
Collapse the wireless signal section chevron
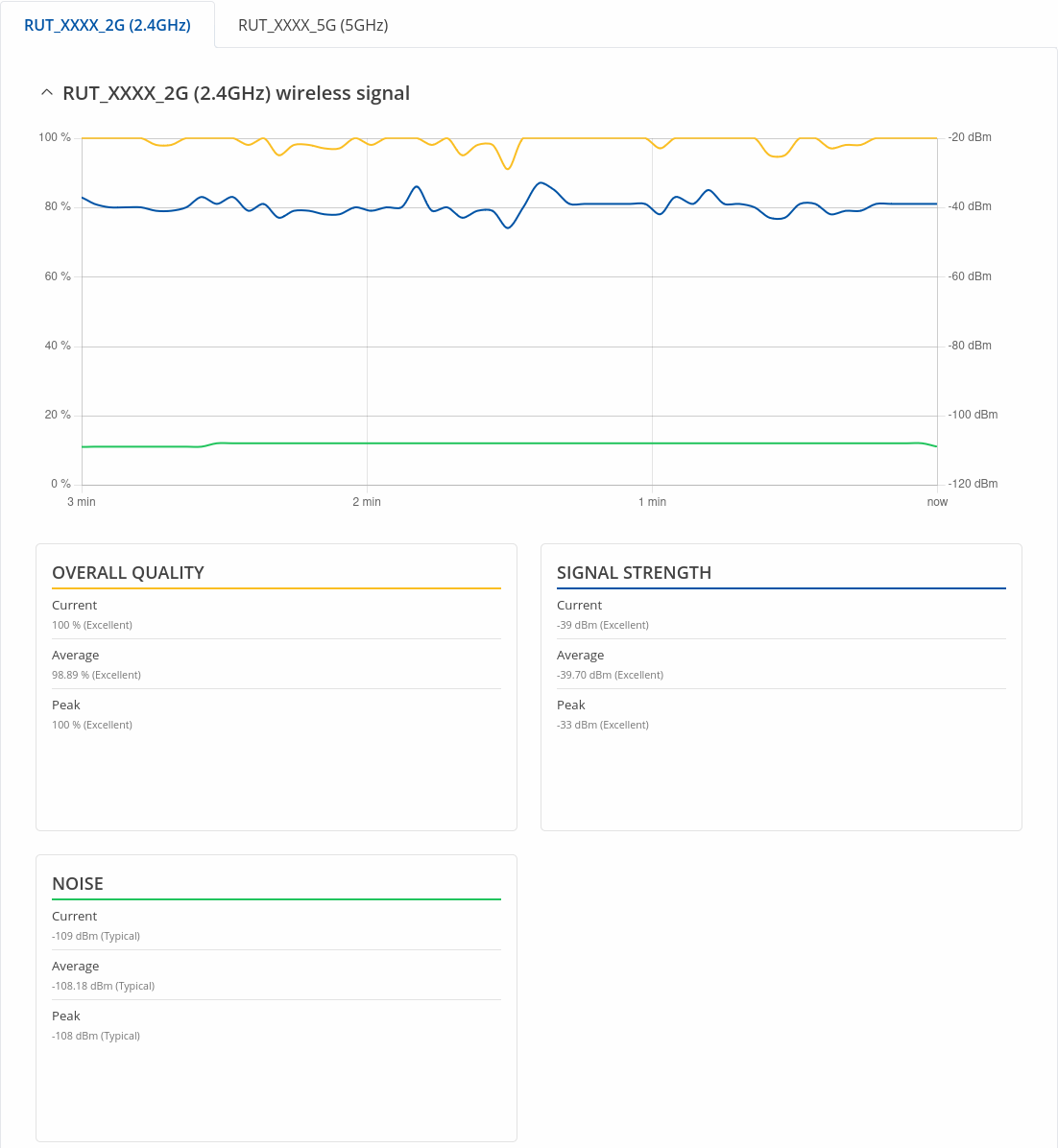pos(46,93)
